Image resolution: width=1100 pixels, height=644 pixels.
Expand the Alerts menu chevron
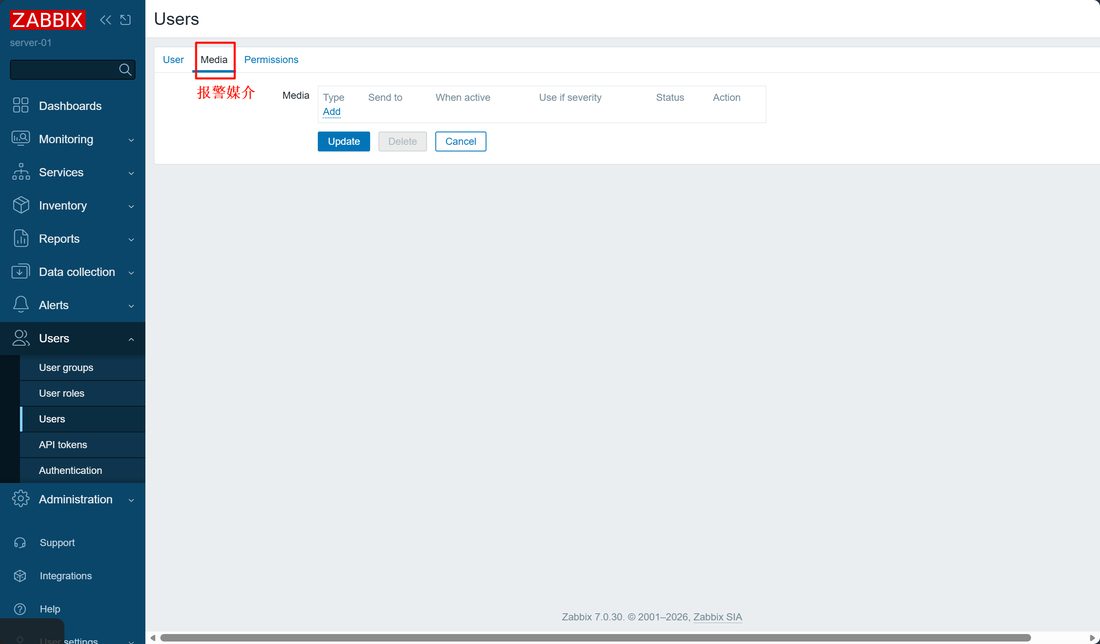[131, 306]
